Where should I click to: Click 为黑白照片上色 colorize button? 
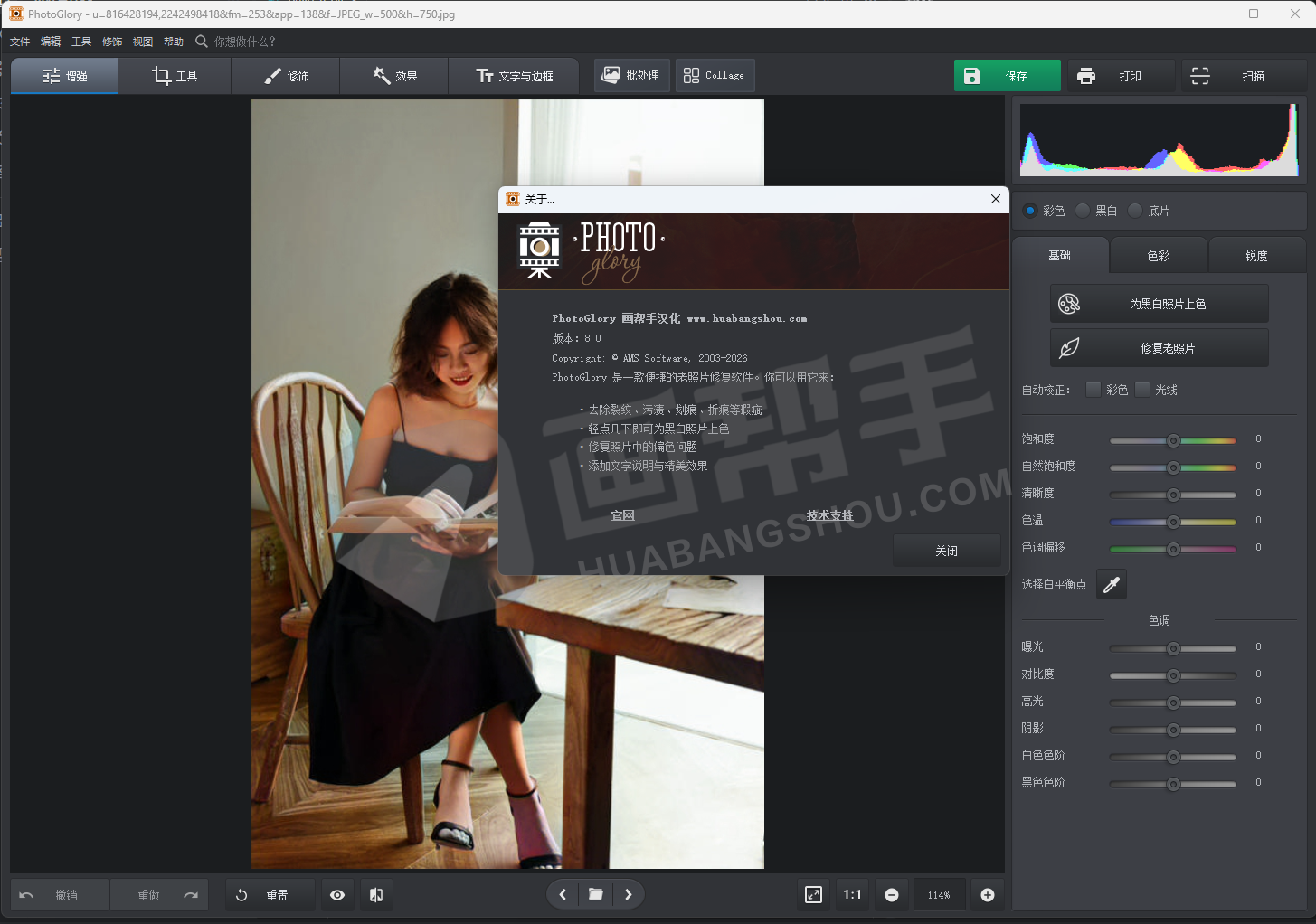coord(1160,304)
